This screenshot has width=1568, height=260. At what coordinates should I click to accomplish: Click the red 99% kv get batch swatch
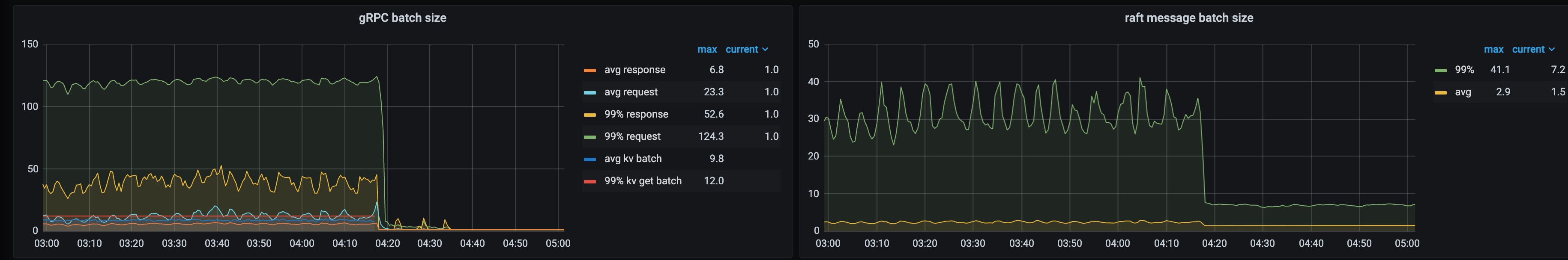[x=589, y=181]
